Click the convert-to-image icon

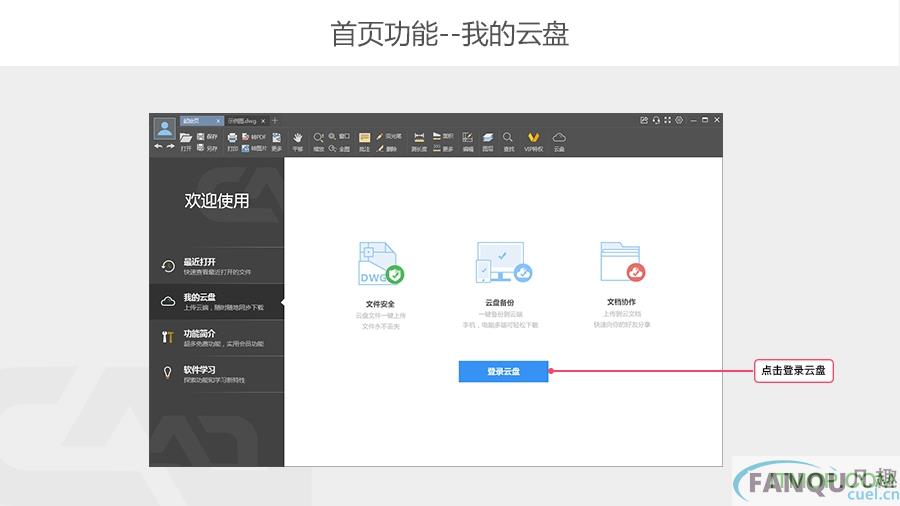(246, 148)
